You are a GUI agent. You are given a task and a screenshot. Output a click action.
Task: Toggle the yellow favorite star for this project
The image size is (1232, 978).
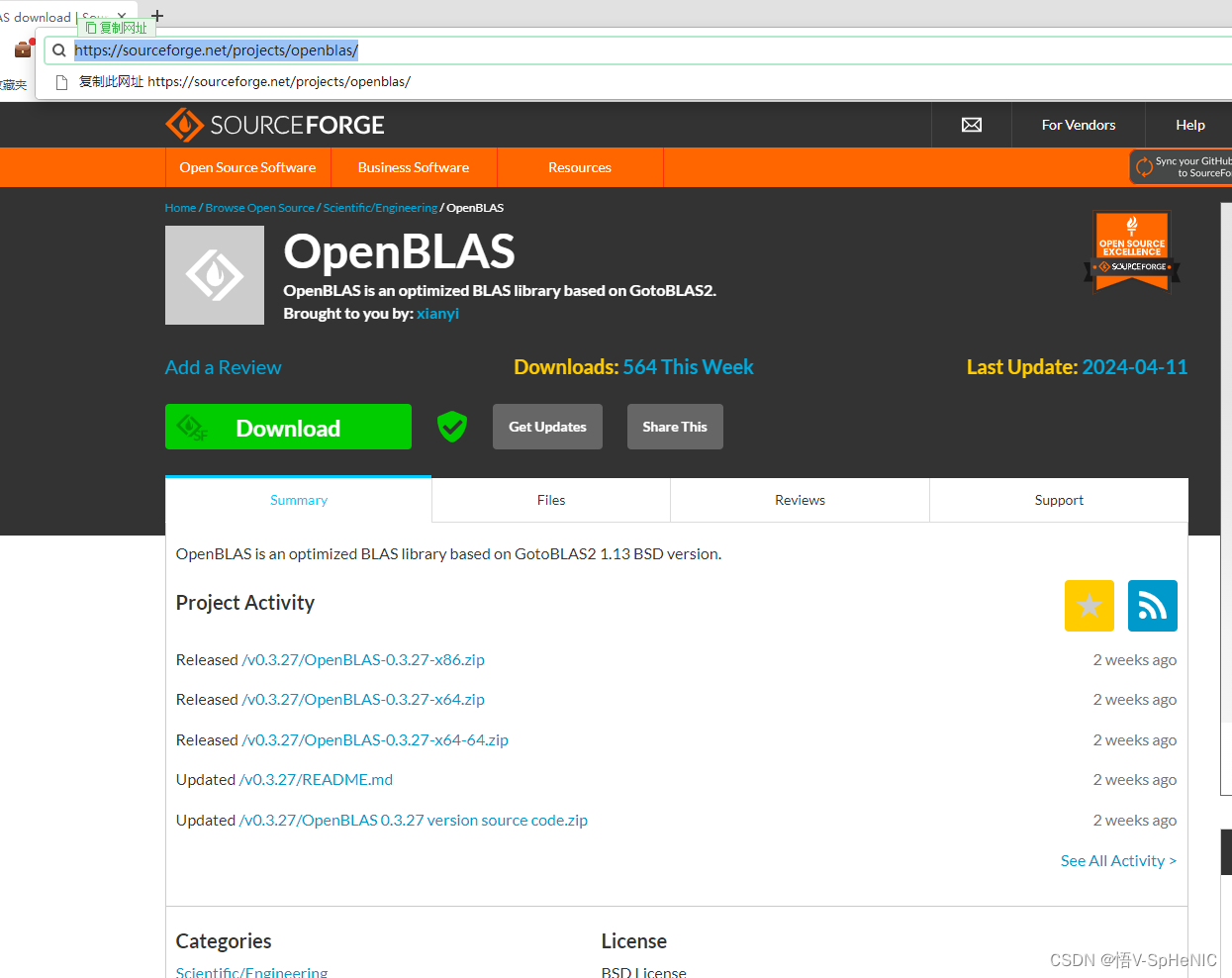click(x=1089, y=605)
